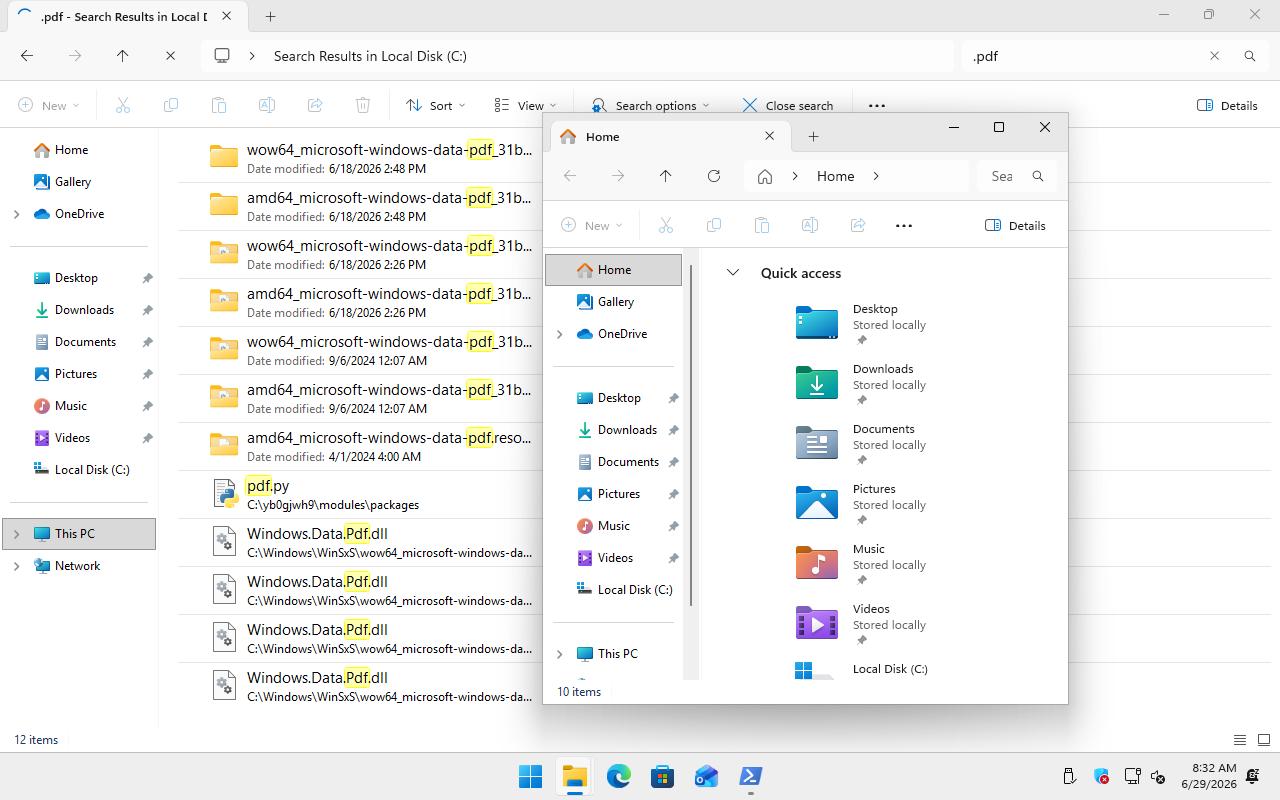
Task: Collapse the Quick access section
Action: [733, 273]
